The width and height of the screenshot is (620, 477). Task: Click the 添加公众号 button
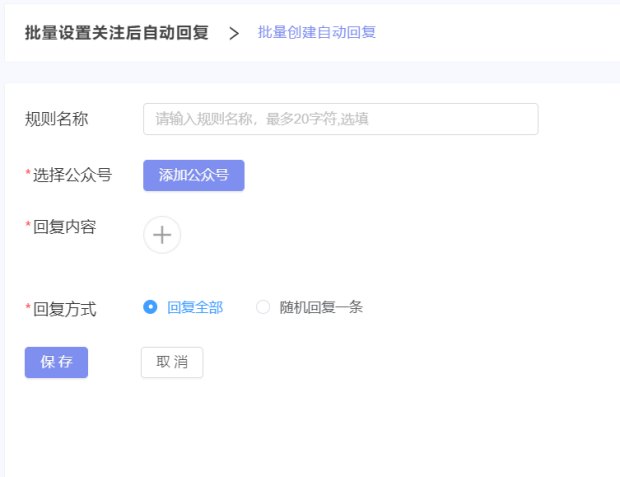(194, 175)
